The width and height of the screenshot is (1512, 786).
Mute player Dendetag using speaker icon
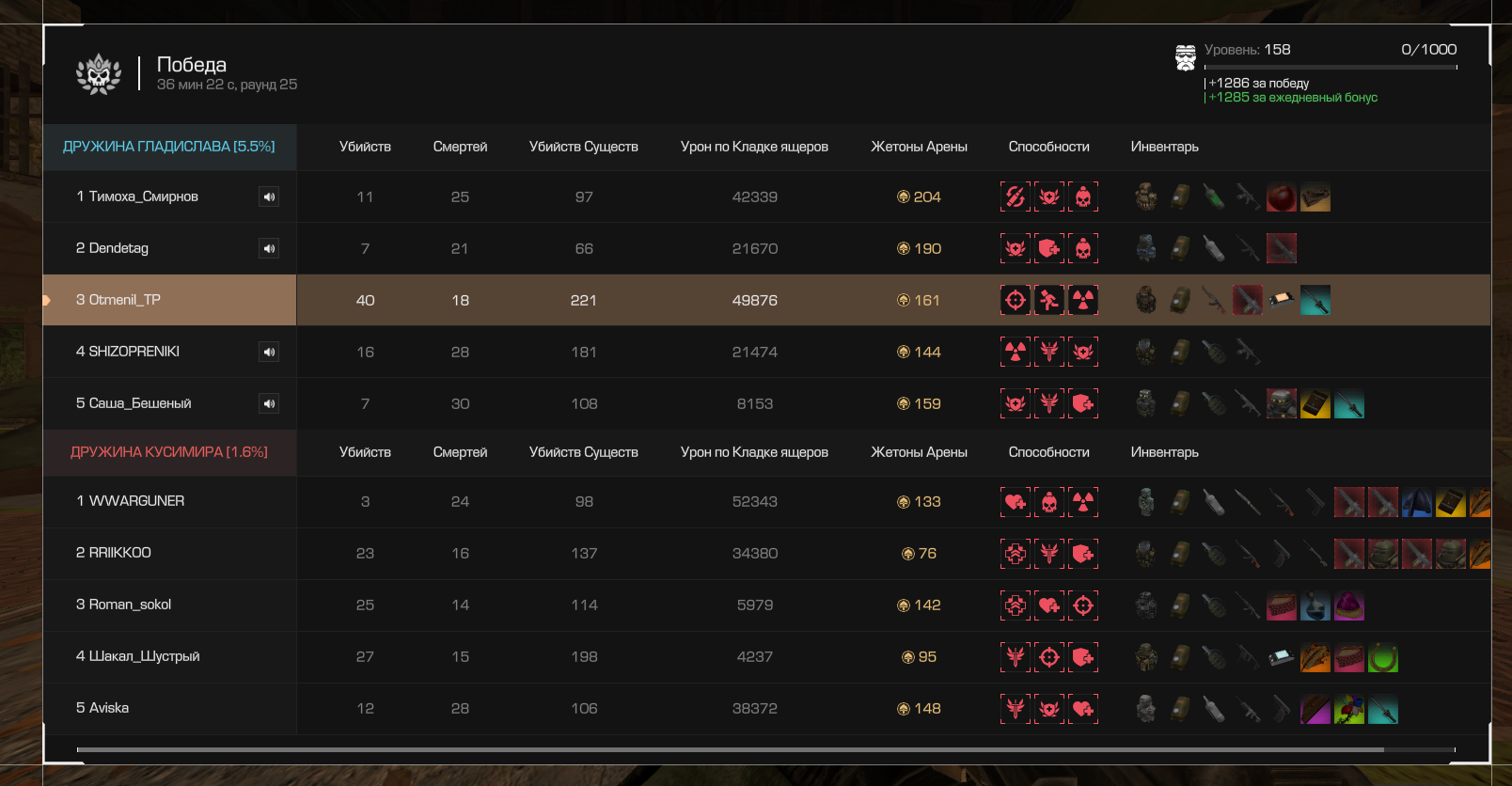point(269,248)
